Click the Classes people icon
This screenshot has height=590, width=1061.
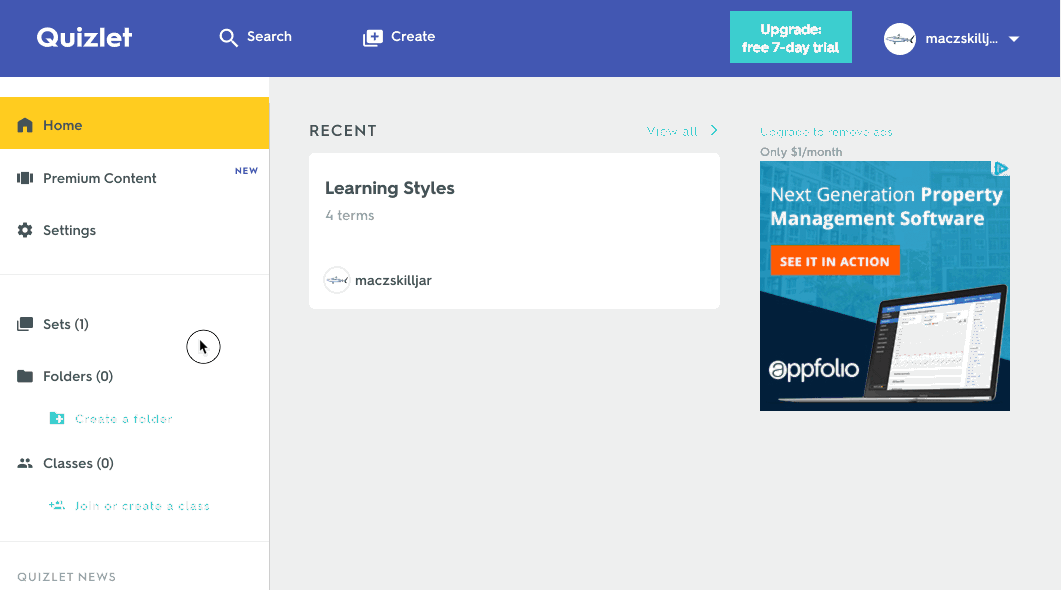[x=25, y=463]
